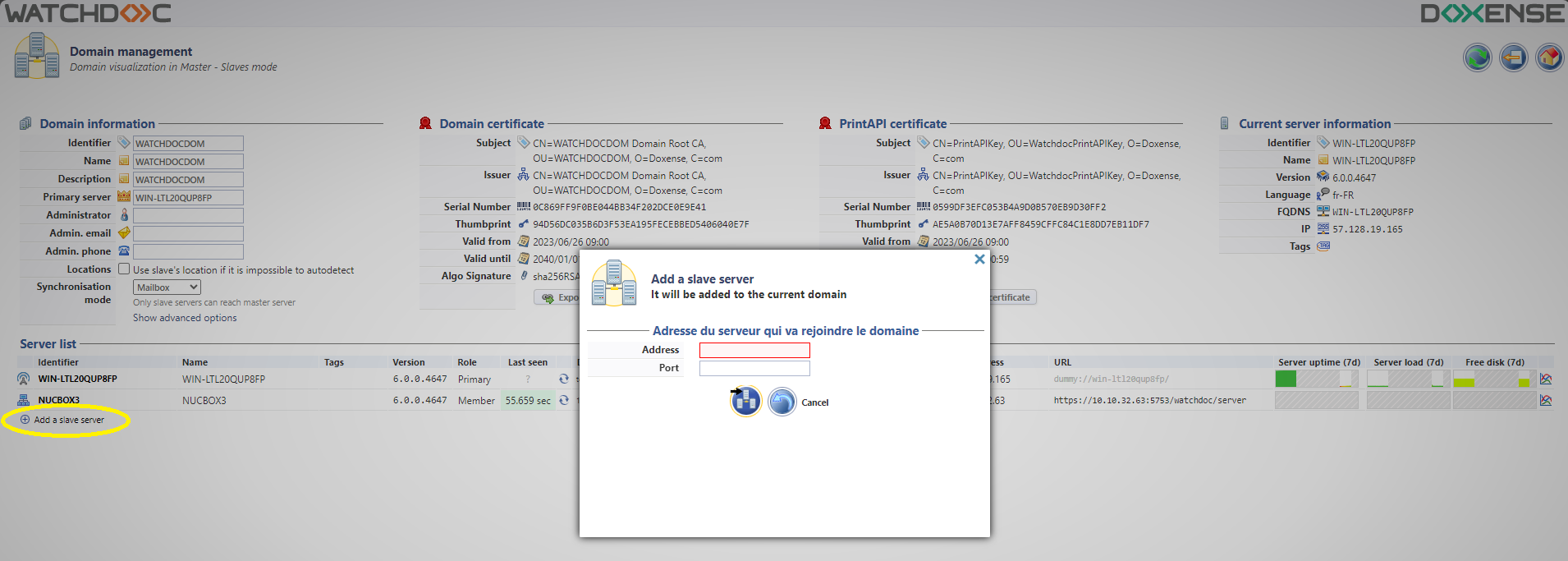1568x561 pixels.
Task: Click the Domain Identifier input field
Action: [188, 144]
